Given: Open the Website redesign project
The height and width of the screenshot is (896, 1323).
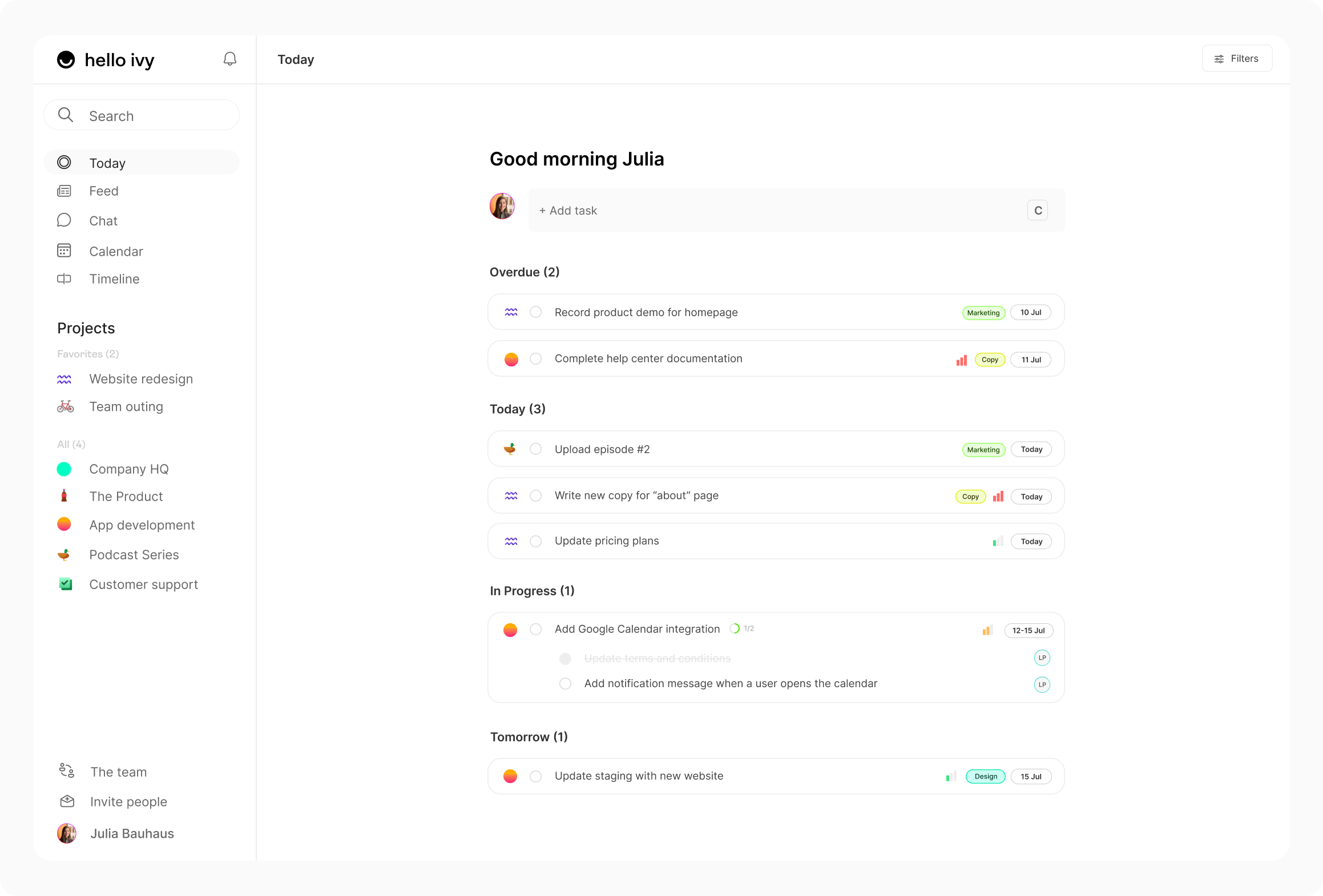Looking at the screenshot, I should point(141,379).
